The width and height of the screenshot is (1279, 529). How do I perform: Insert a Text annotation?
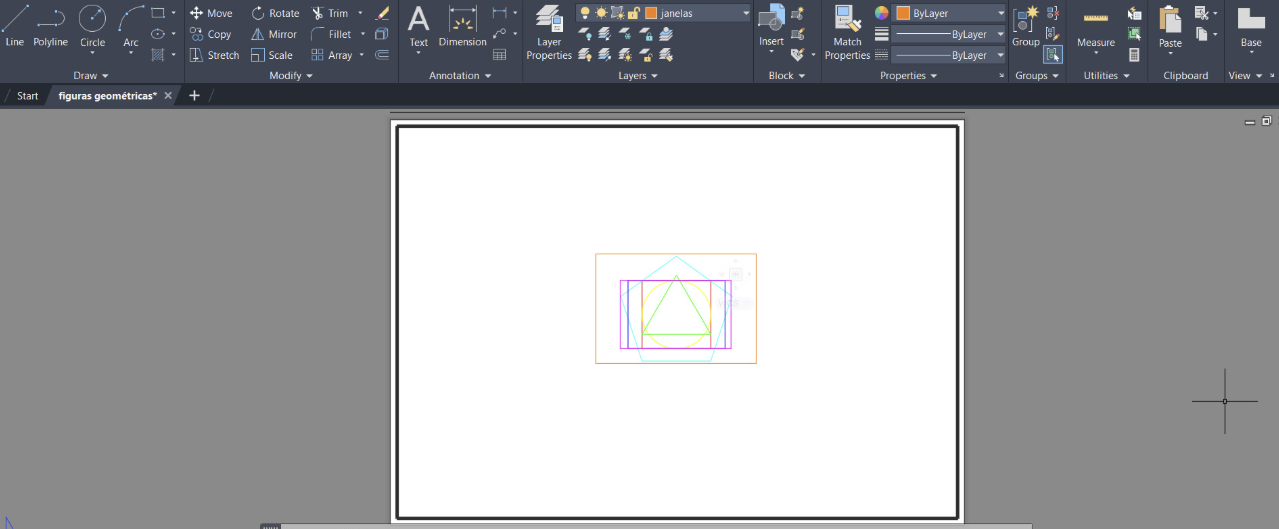click(418, 26)
